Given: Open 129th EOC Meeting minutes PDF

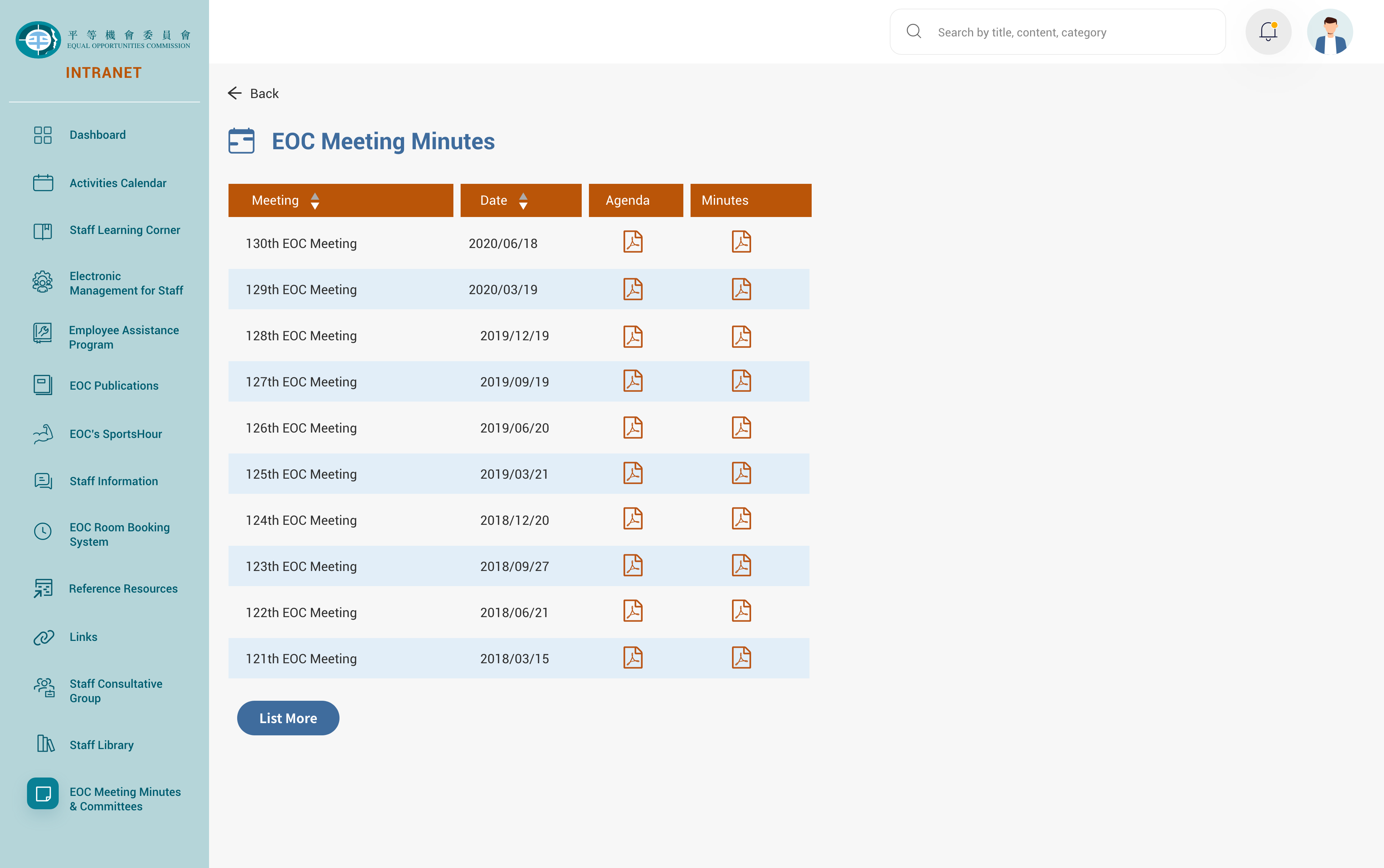Looking at the screenshot, I should click(x=741, y=289).
